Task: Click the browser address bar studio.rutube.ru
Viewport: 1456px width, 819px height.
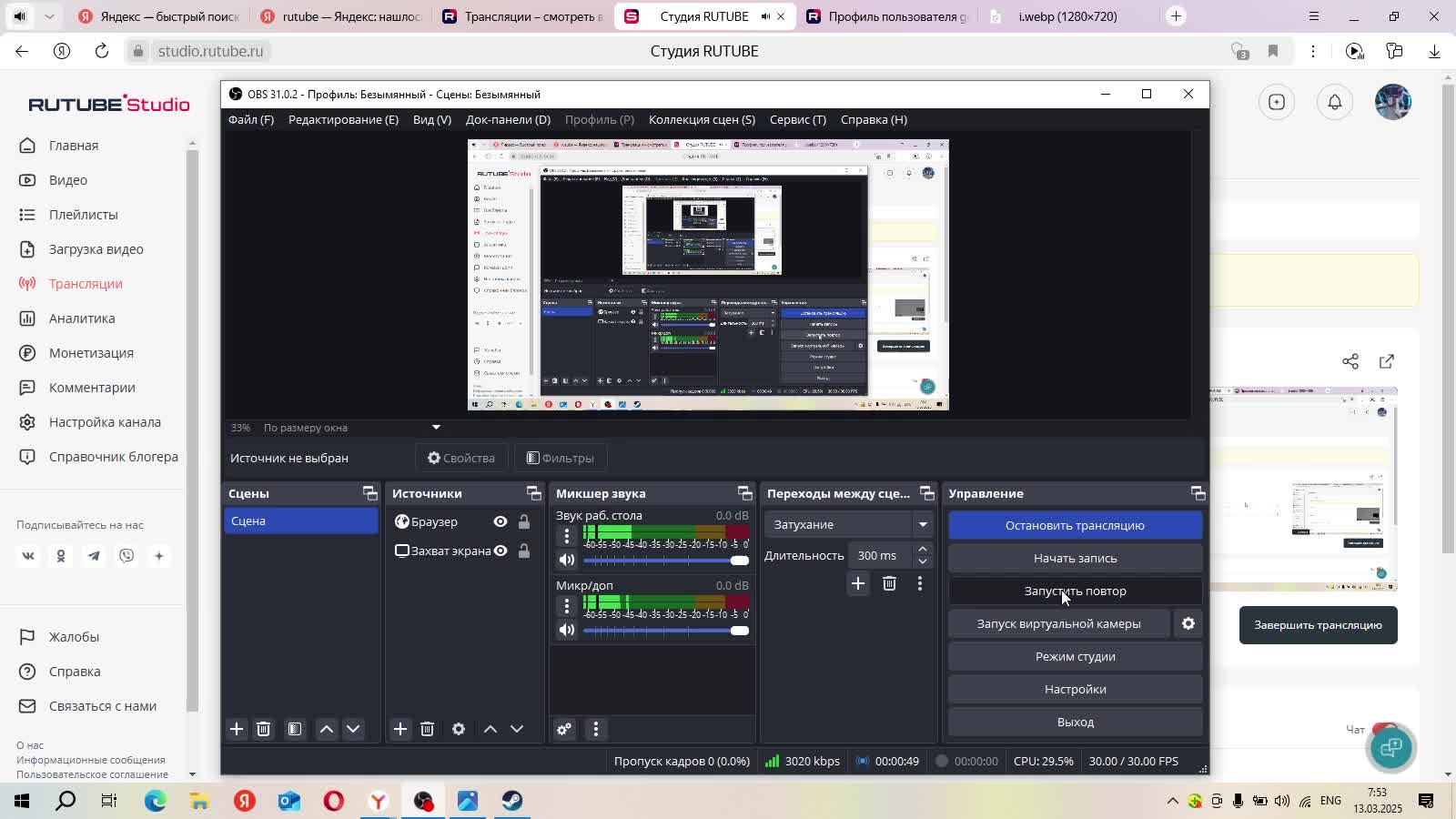Action: tap(210, 51)
